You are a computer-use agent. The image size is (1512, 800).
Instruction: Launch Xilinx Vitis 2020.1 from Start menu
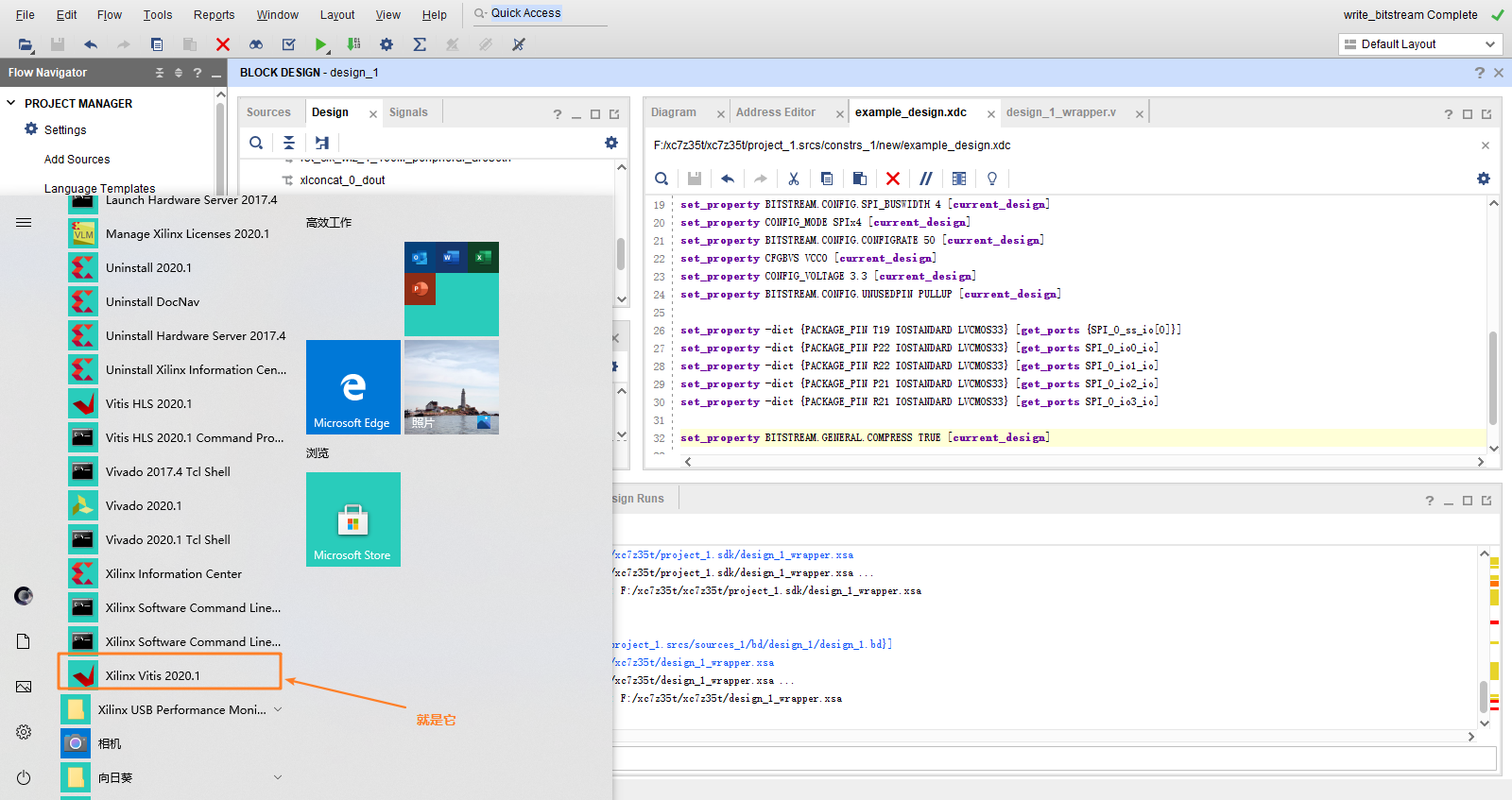[170, 675]
